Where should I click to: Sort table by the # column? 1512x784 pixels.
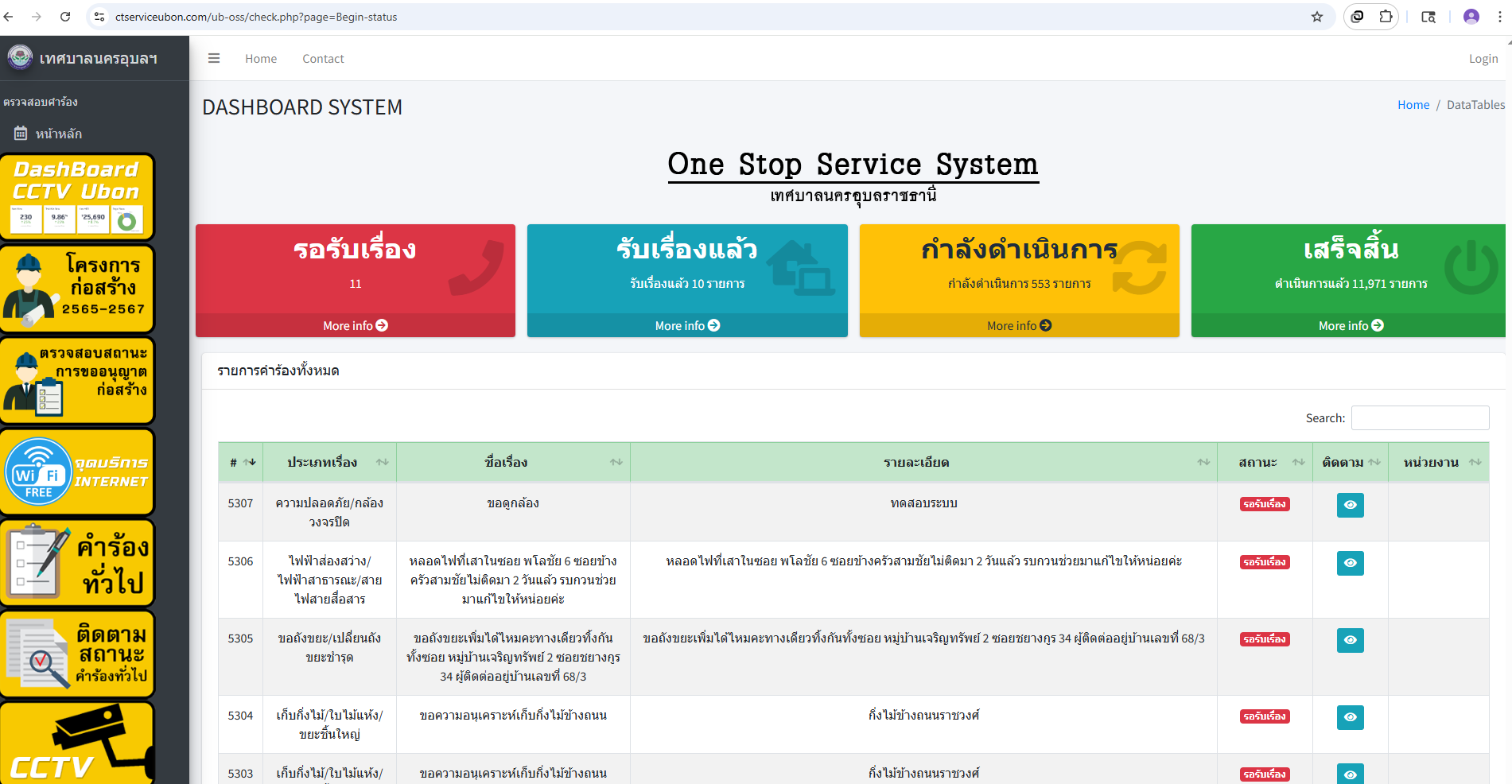tap(241, 462)
